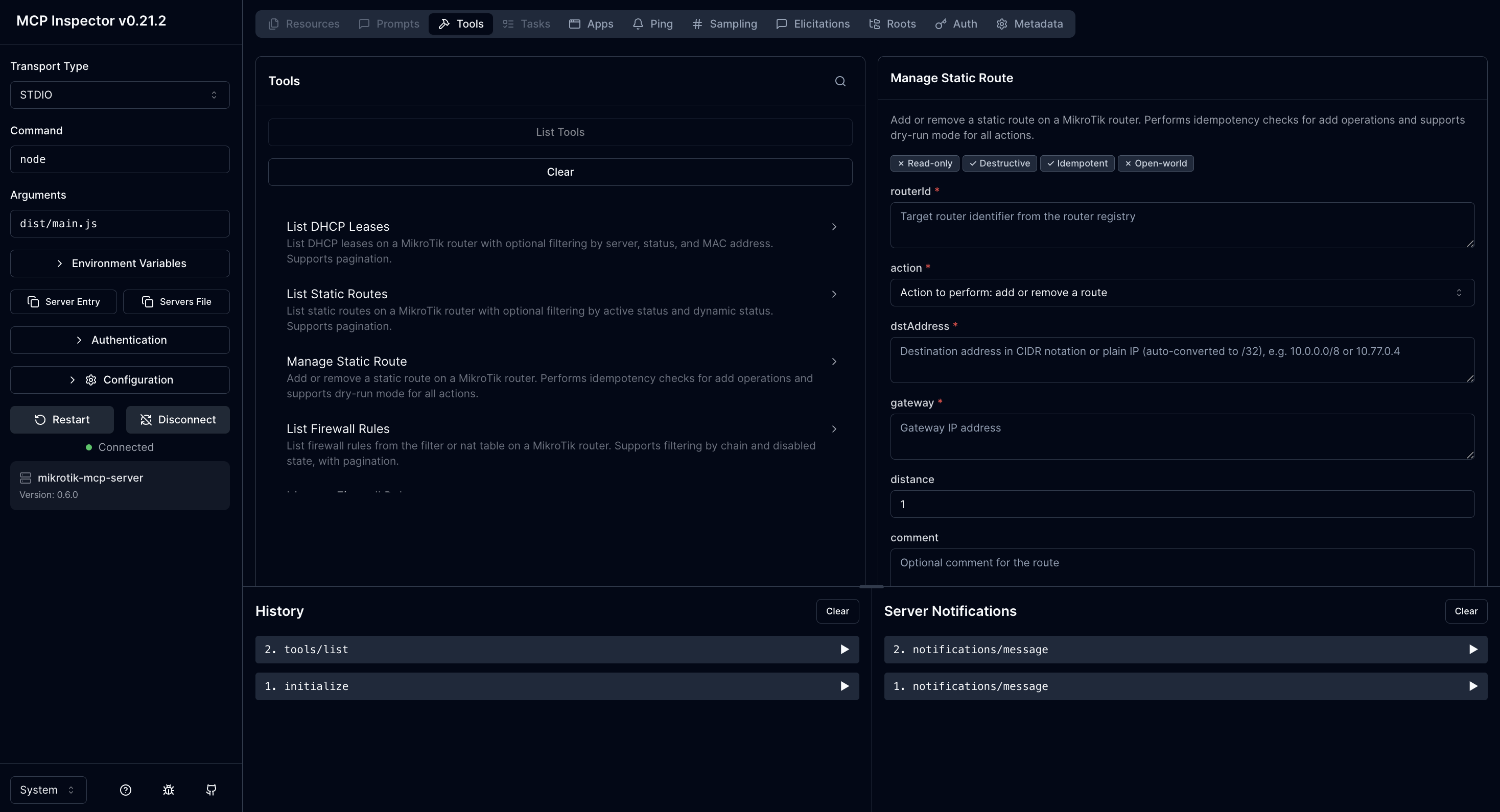Viewport: 1500px width, 812px height.
Task: Click the Server Entry button
Action: 63,301
